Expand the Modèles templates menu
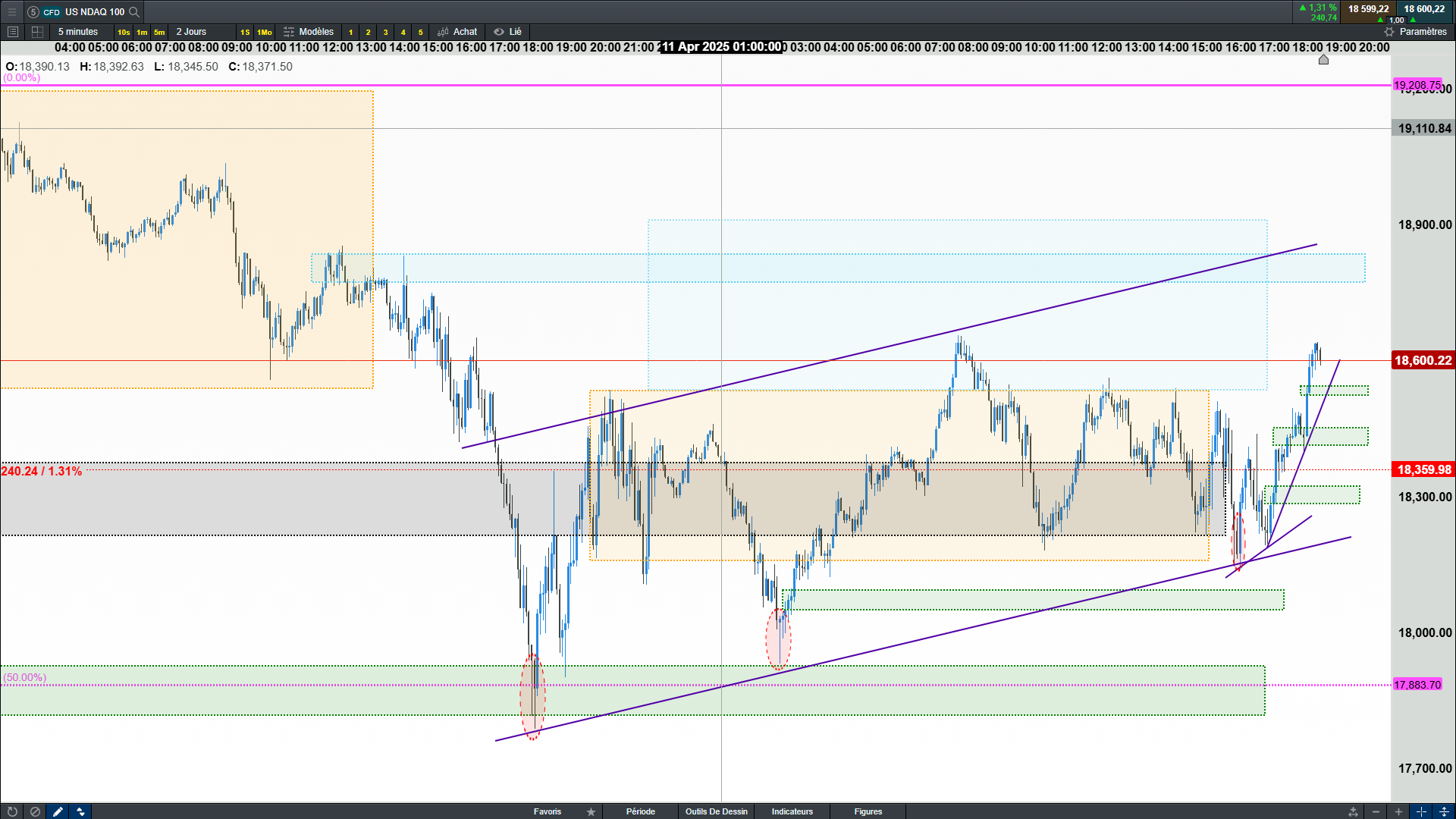Viewport: 1456px width, 819px height. pyautogui.click(x=309, y=32)
